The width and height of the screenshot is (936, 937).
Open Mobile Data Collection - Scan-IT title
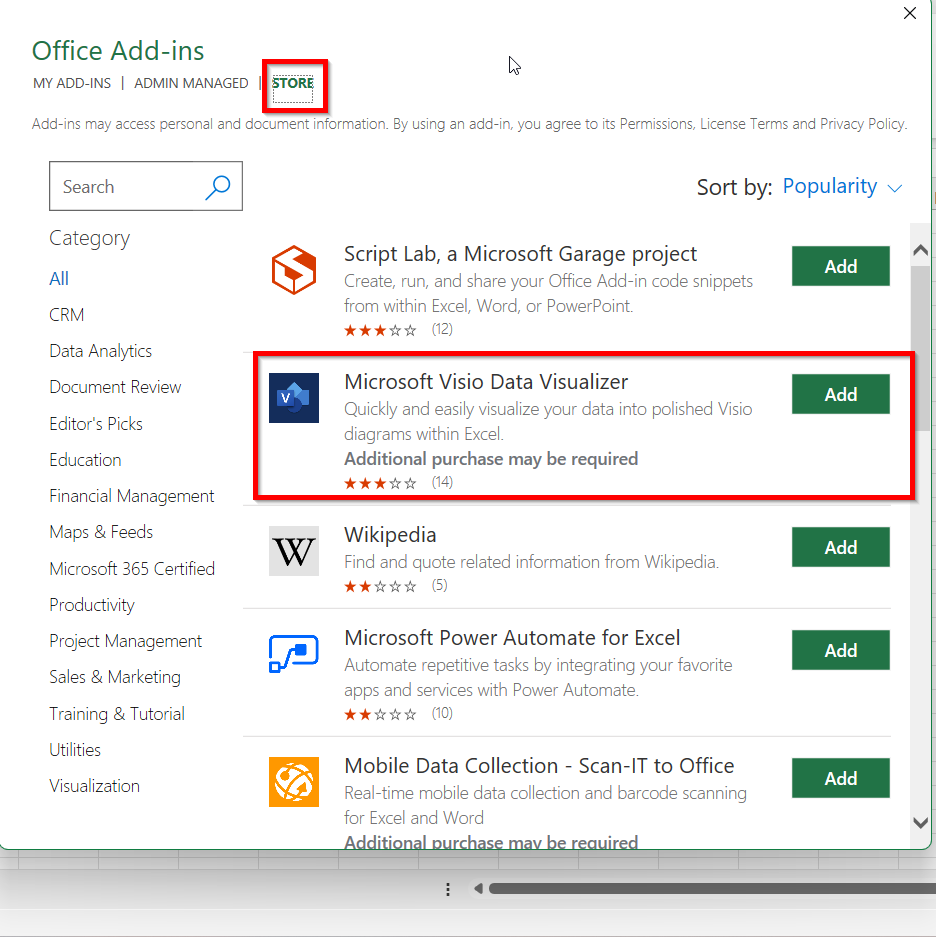tap(539, 765)
